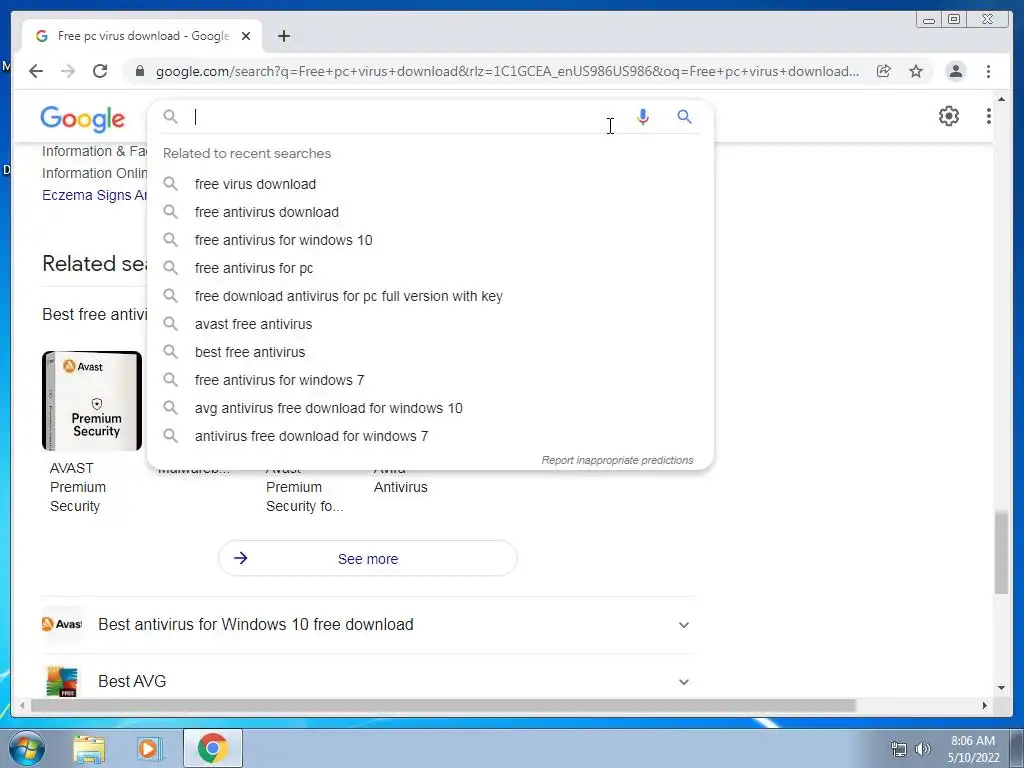The width and height of the screenshot is (1024, 768).
Task: Select the 'Free pc virus download' tab
Action: [142, 36]
